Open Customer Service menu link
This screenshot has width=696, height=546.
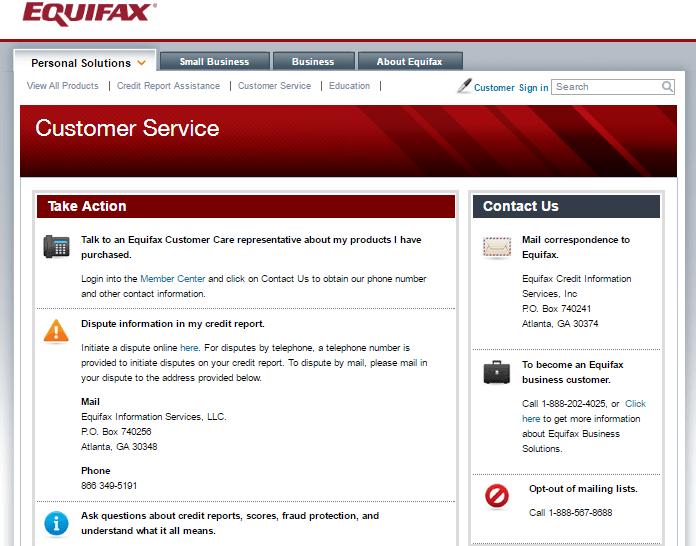[274, 86]
